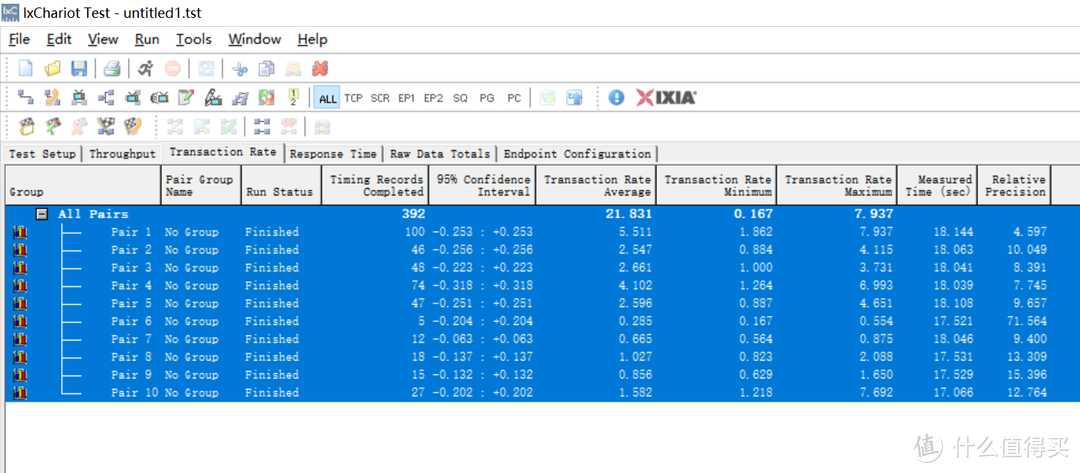The width and height of the screenshot is (1080, 473).
Task: Click the Print icon in the toolbar
Action: pos(113,69)
